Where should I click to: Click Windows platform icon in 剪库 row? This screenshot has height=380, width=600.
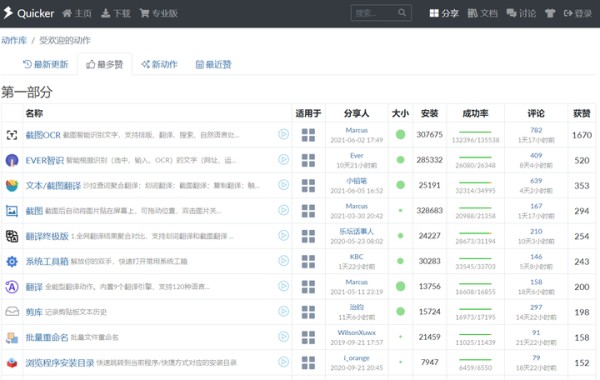pos(308,312)
